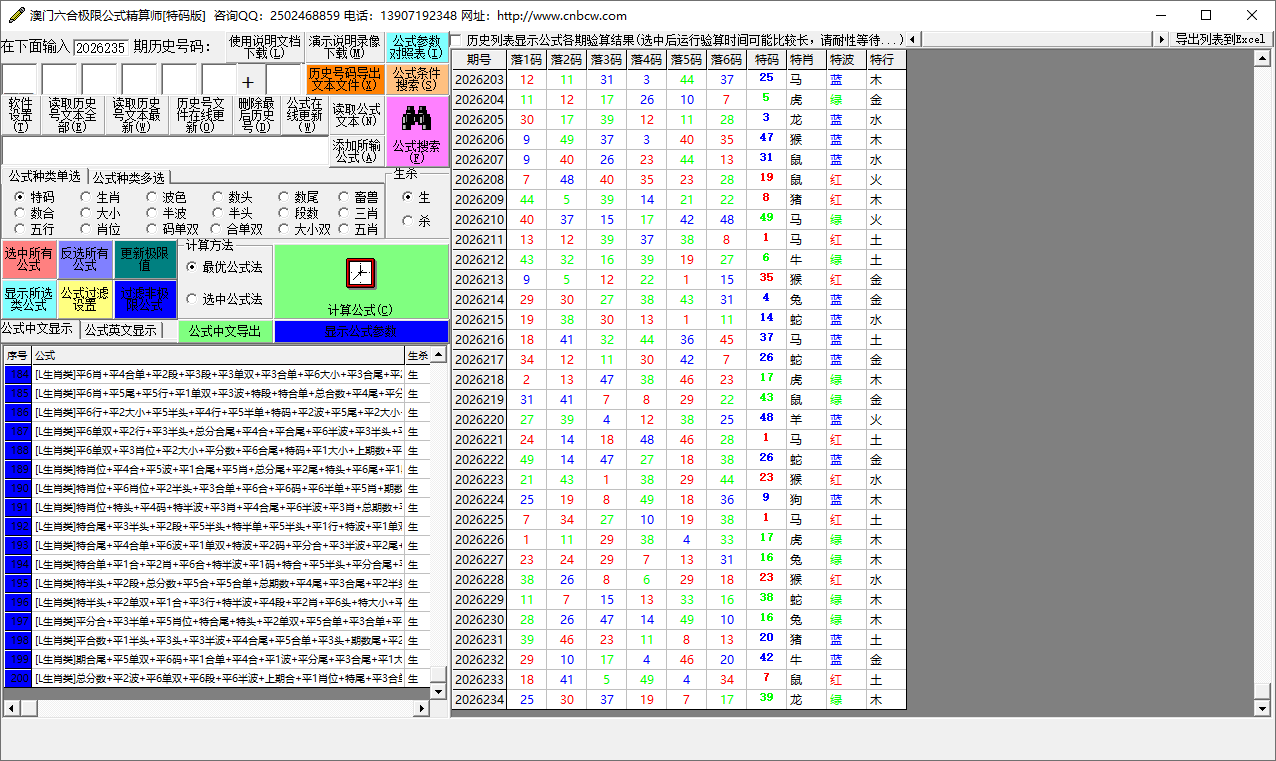
Task: Click blue 显示公式参数 button
Action: [361, 331]
